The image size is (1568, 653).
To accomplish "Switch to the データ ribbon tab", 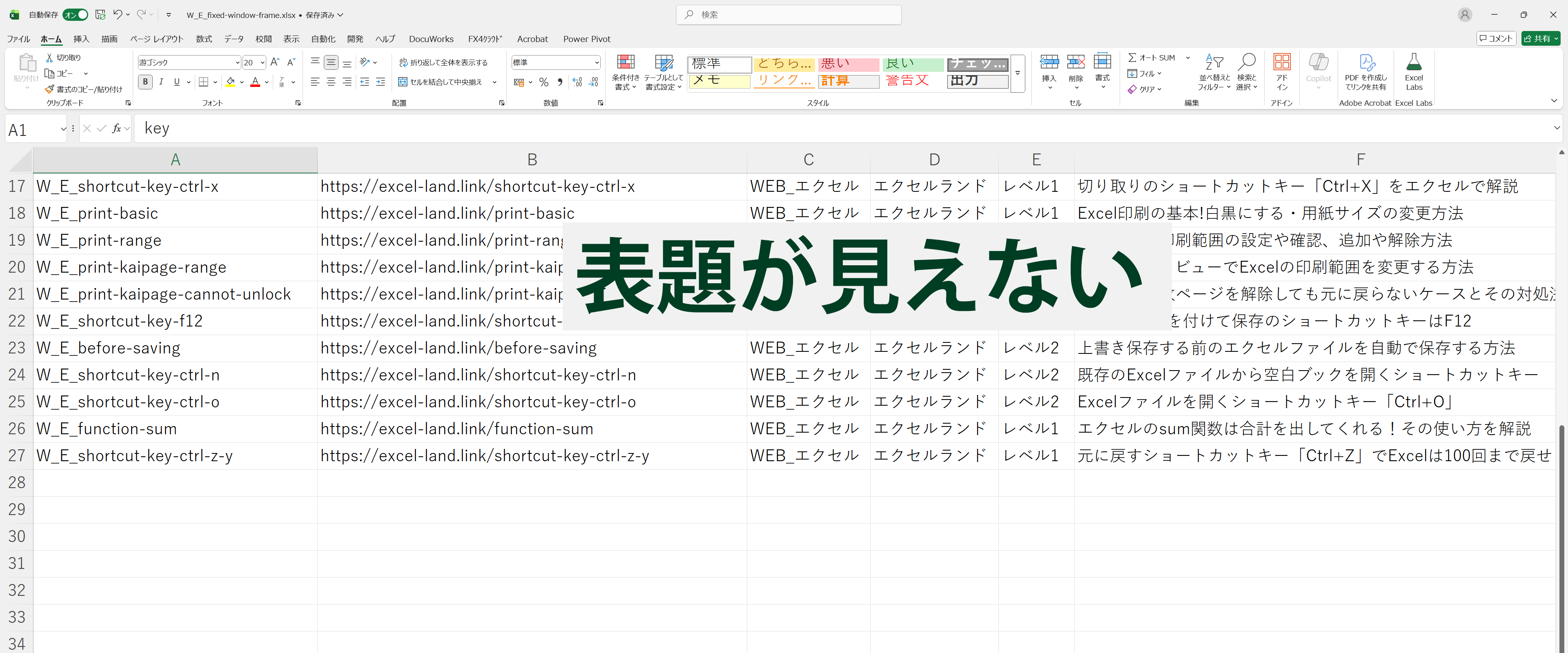I will click(x=233, y=39).
